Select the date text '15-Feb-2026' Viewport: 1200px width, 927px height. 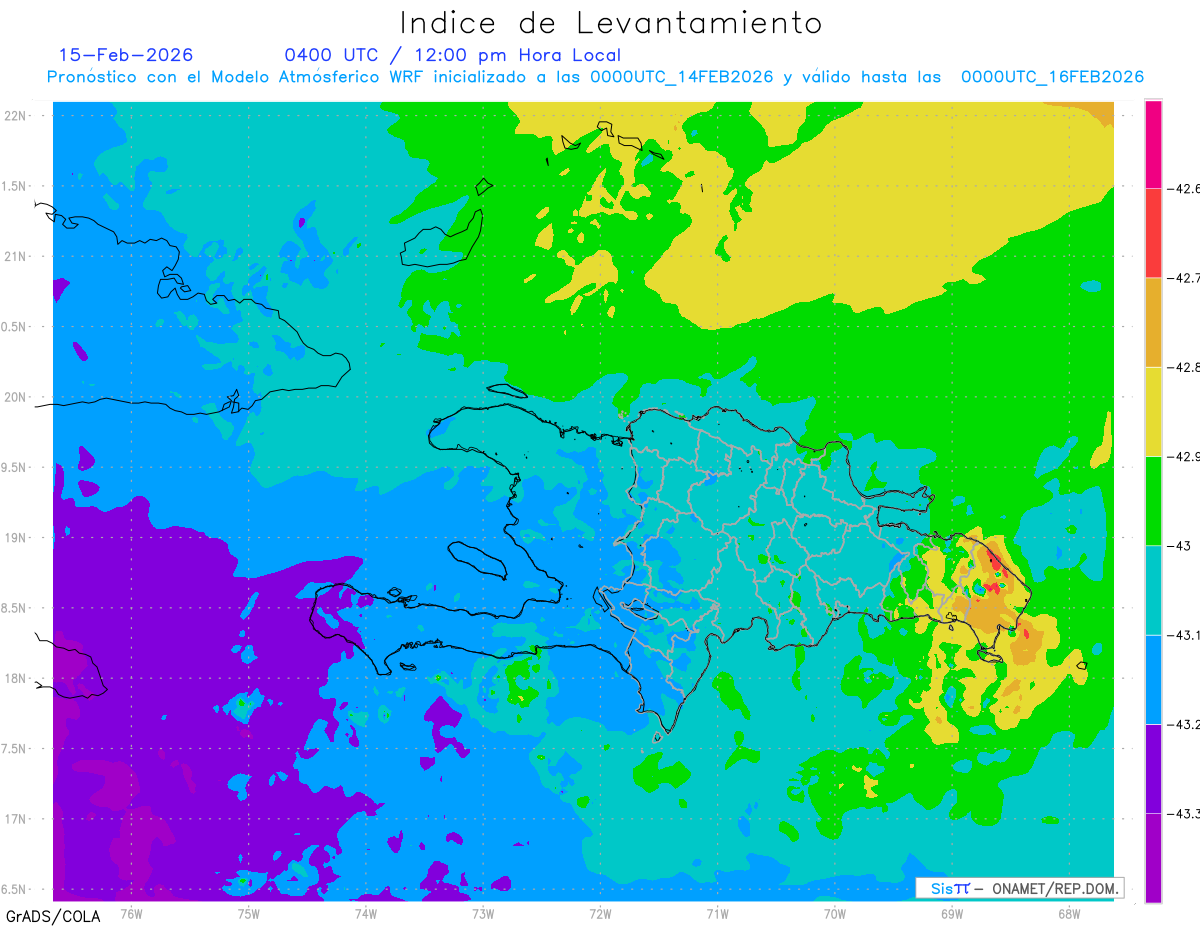click(126, 55)
